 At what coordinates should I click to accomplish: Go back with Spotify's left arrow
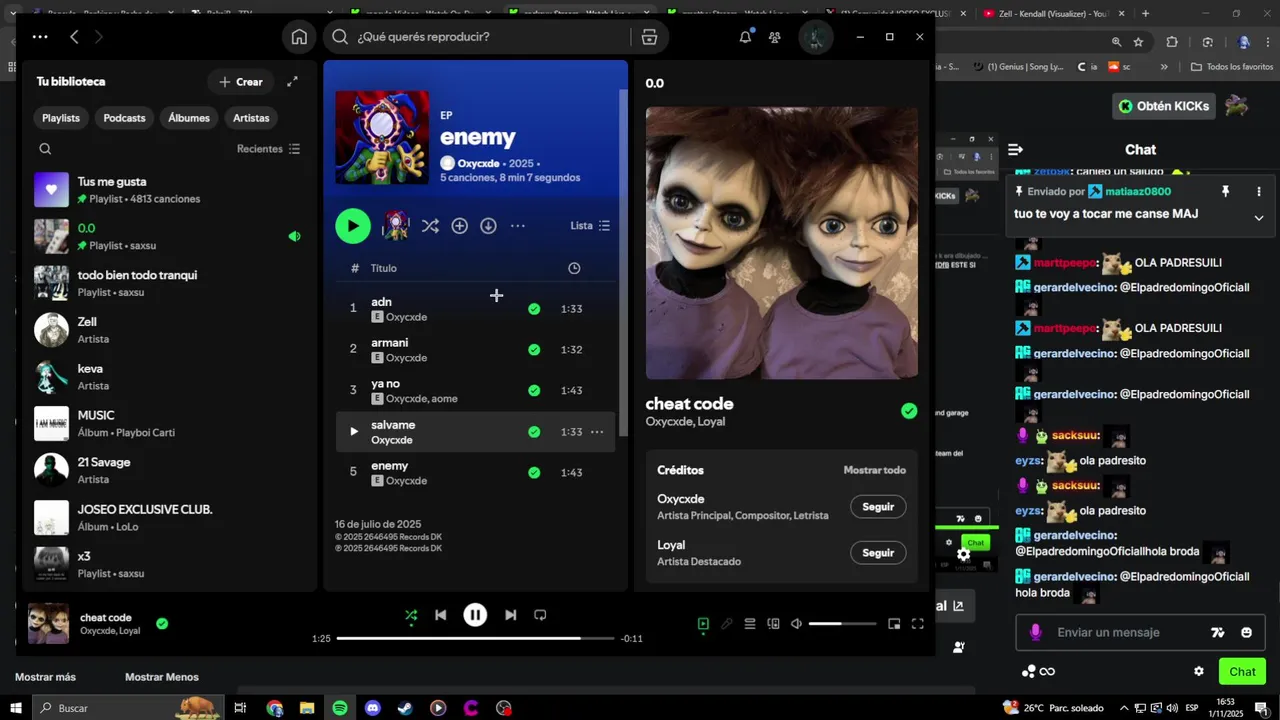click(74, 37)
